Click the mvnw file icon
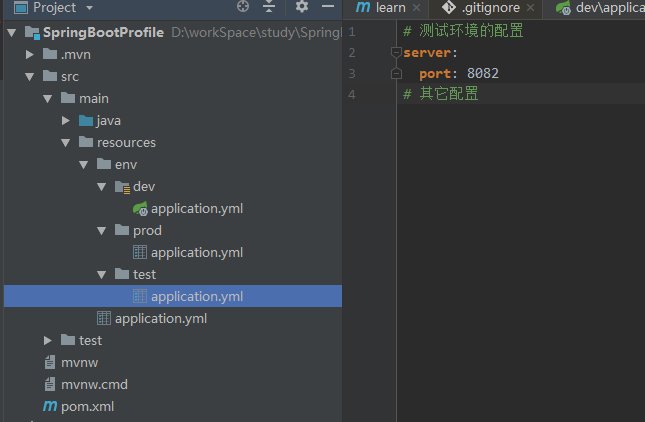This screenshot has width=645, height=422. click(x=50, y=362)
